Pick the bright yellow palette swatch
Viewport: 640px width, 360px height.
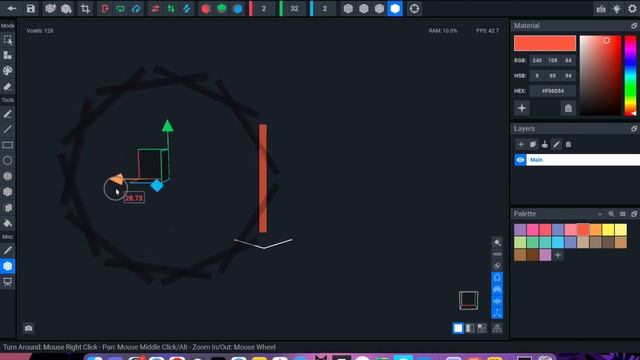pyautogui.click(x=608, y=229)
